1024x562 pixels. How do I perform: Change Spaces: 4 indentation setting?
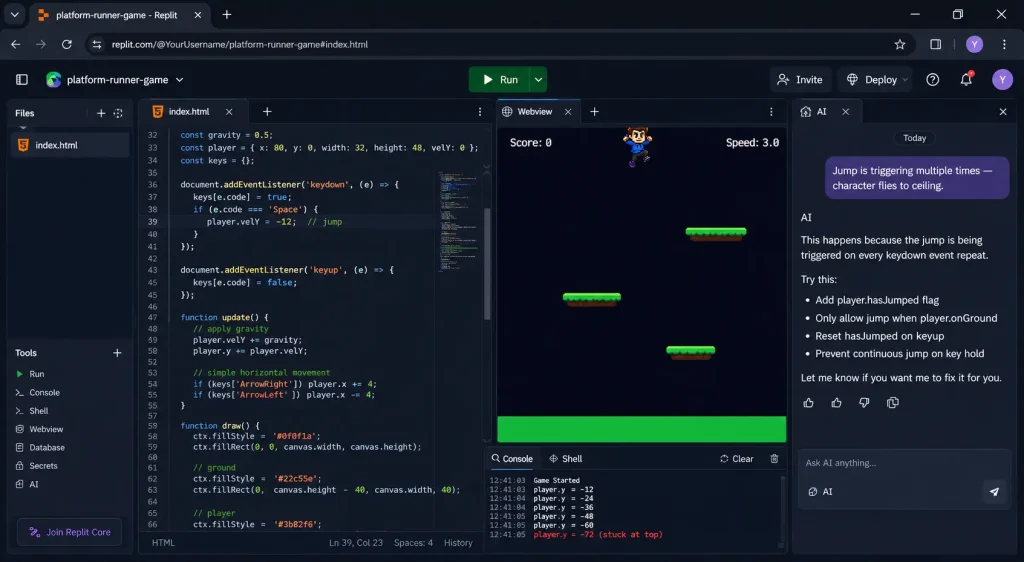[x=413, y=542]
